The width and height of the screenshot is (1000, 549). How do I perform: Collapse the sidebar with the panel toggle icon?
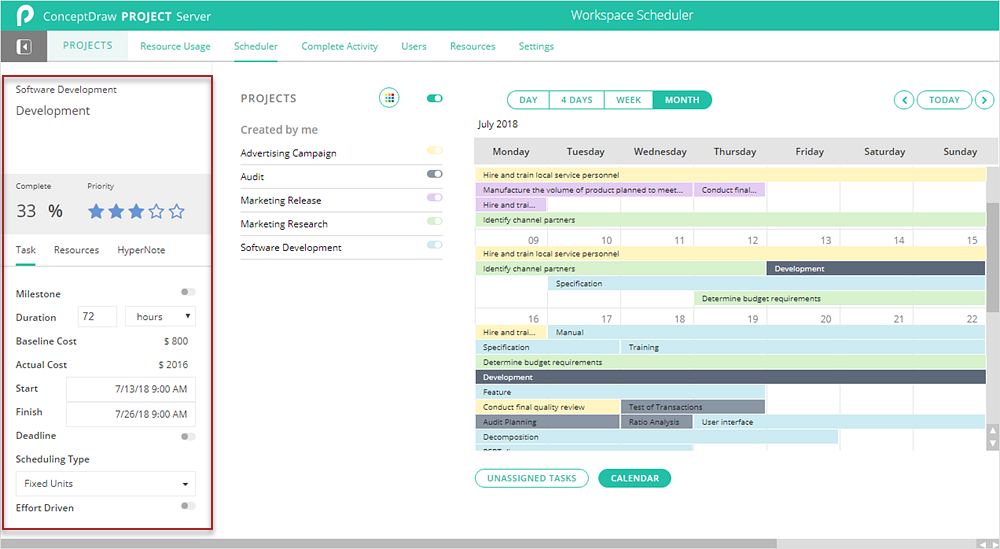tap(24, 47)
